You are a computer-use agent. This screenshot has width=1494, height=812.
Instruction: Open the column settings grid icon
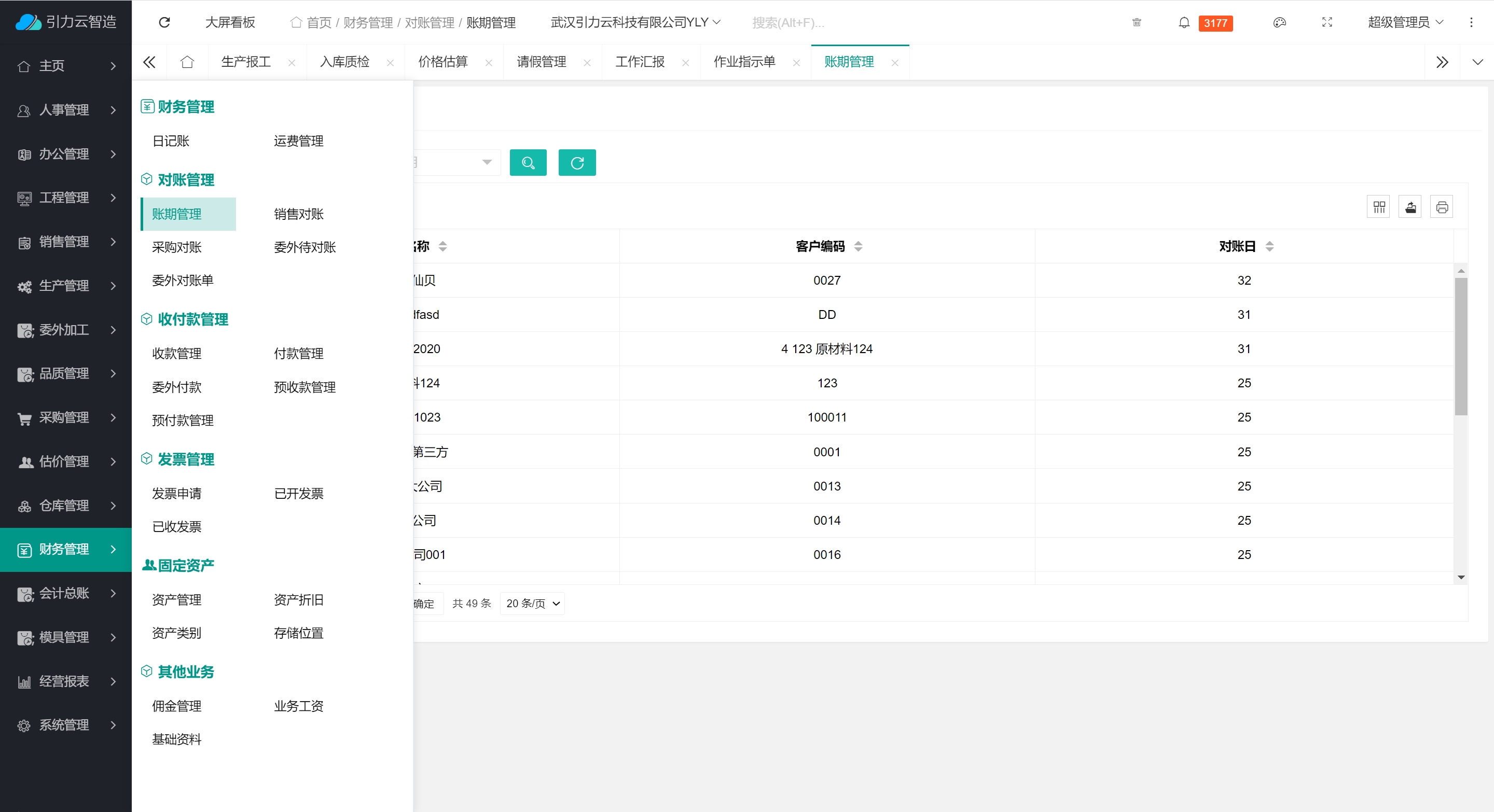click(1379, 207)
